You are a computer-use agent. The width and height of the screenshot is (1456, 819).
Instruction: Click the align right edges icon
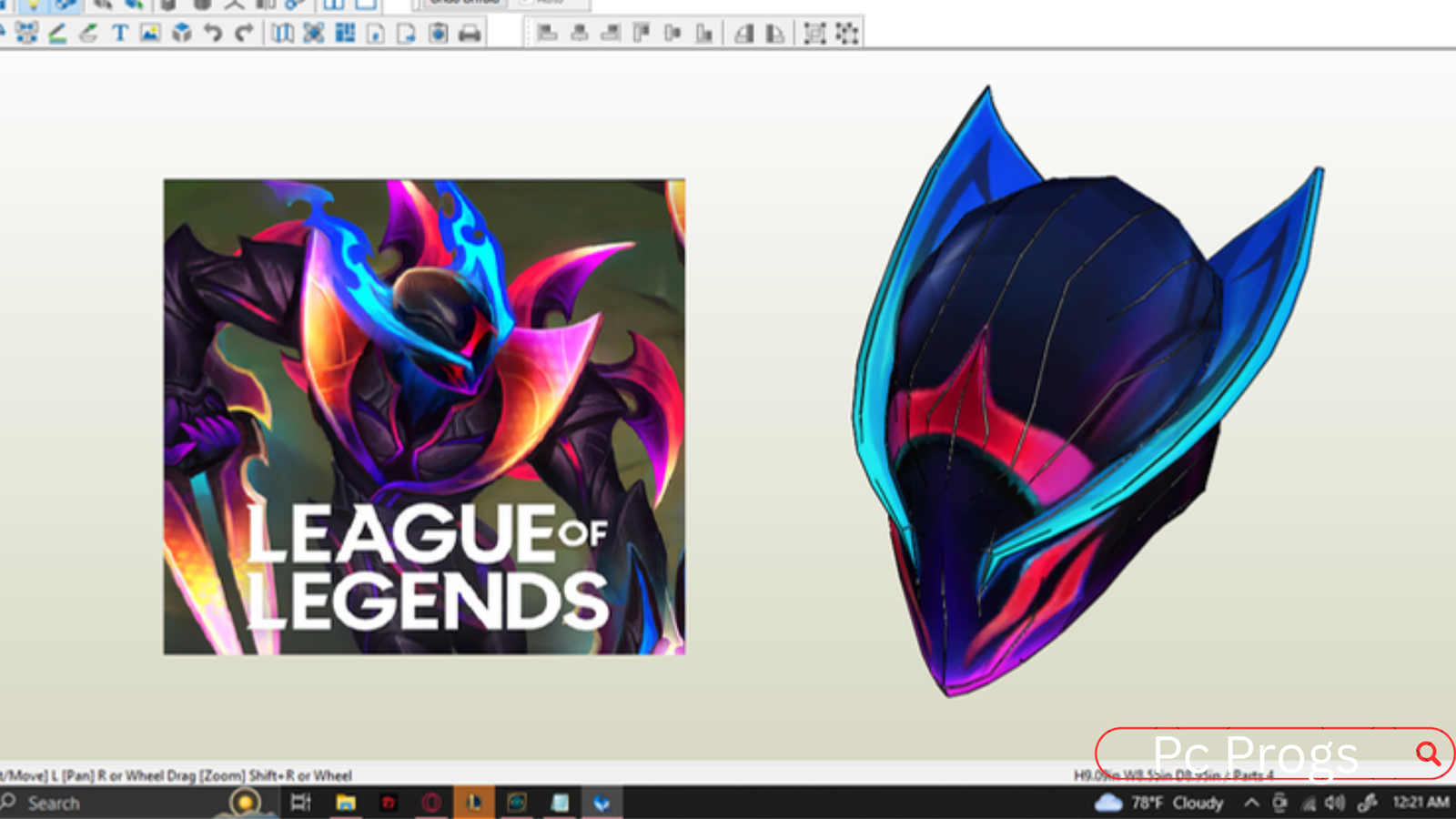tap(611, 34)
